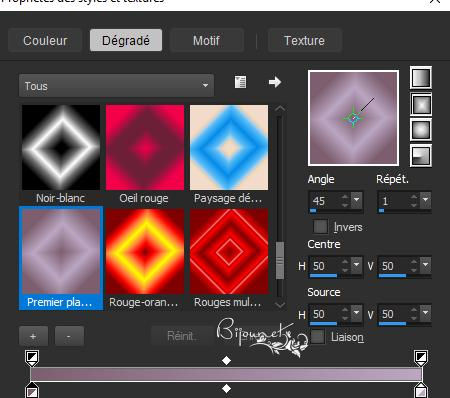Open the gradient list view options icon
Screen dimensions: 450x398
click(240, 82)
